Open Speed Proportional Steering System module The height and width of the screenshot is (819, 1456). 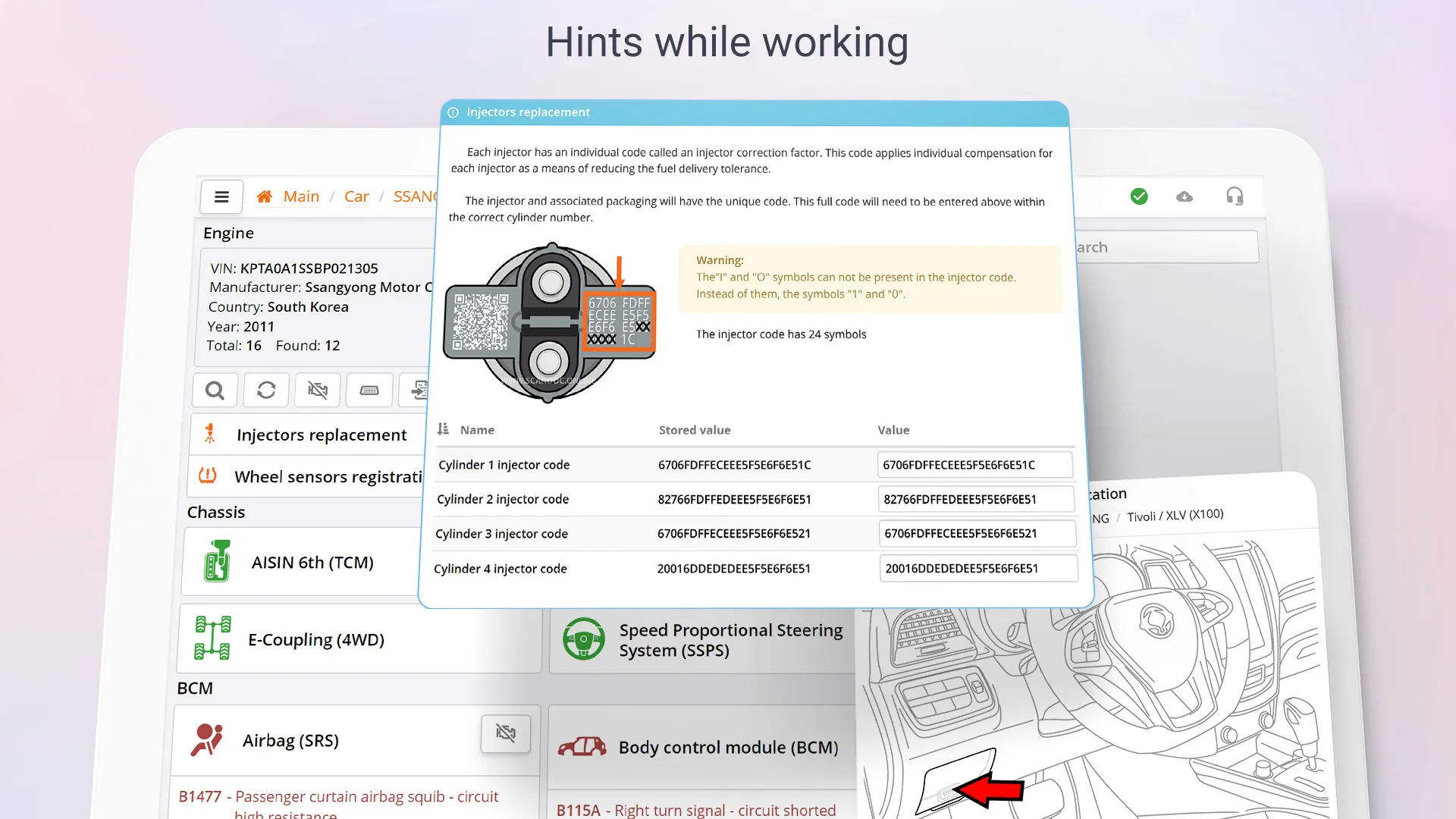coord(702,640)
